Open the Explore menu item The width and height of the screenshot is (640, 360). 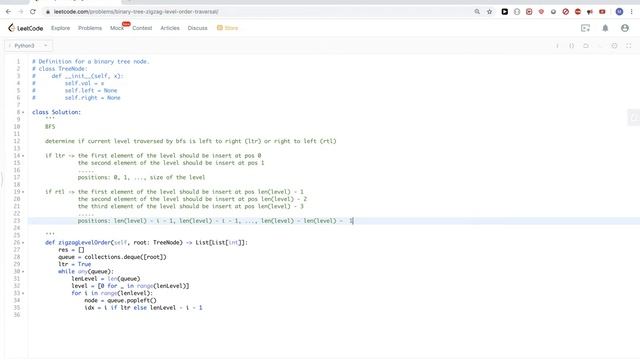click(60, 28)
